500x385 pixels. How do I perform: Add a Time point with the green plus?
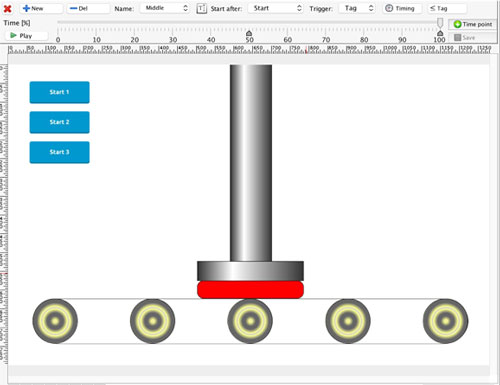point(473,24)
